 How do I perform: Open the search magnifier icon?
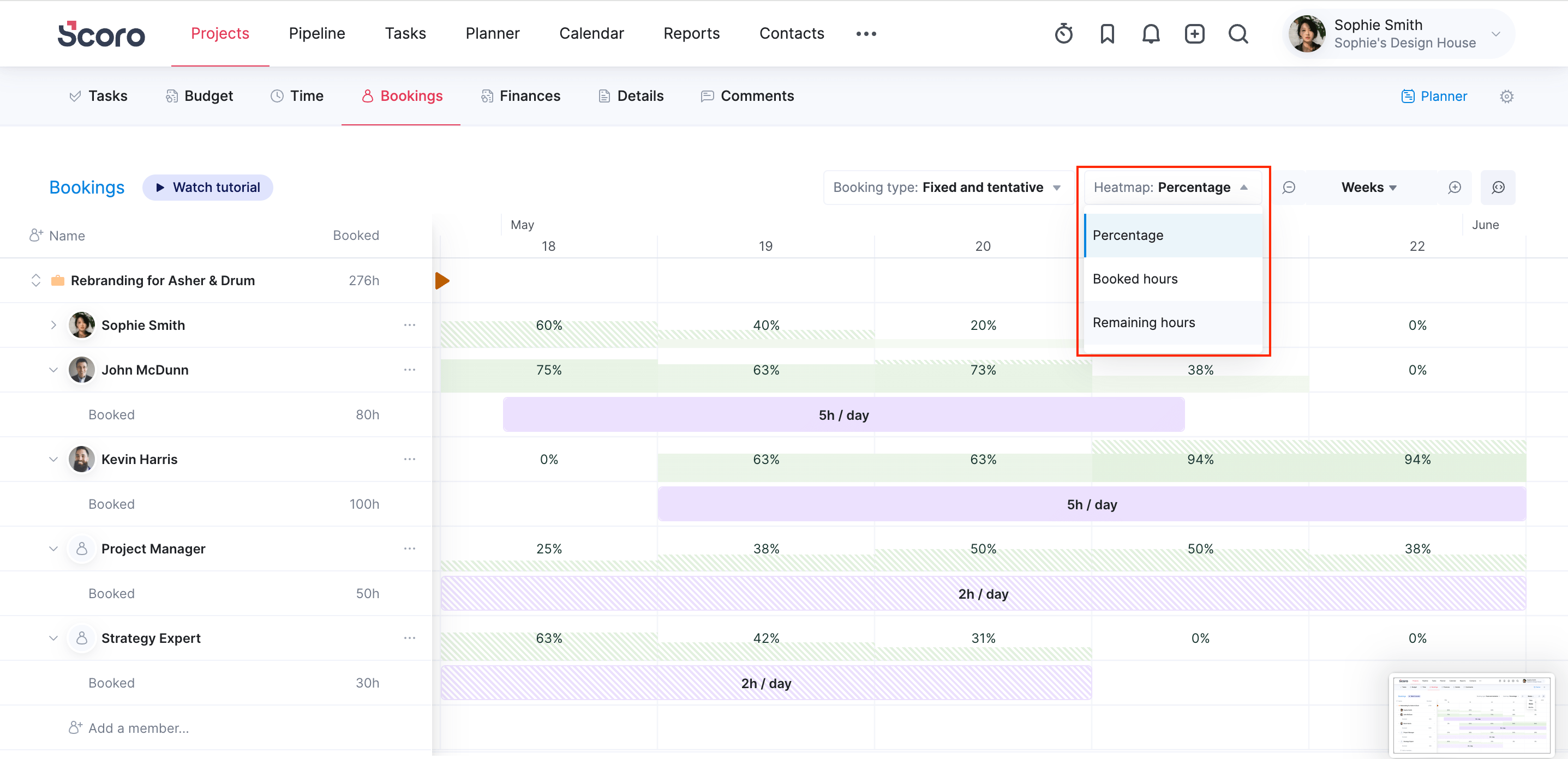(x=1238, y=33)
